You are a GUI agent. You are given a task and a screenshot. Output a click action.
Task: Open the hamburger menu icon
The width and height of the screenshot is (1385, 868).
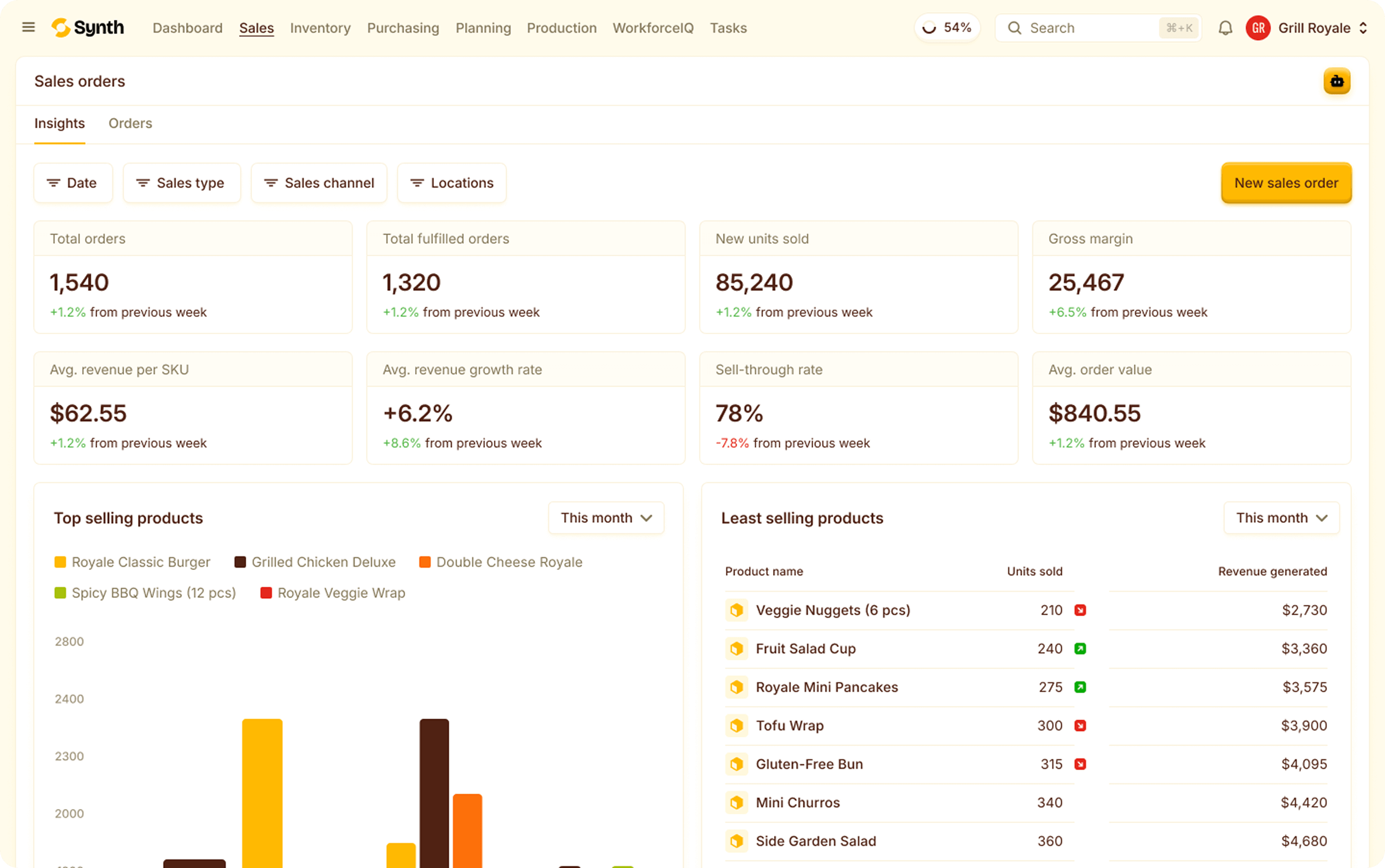[28, 28]
